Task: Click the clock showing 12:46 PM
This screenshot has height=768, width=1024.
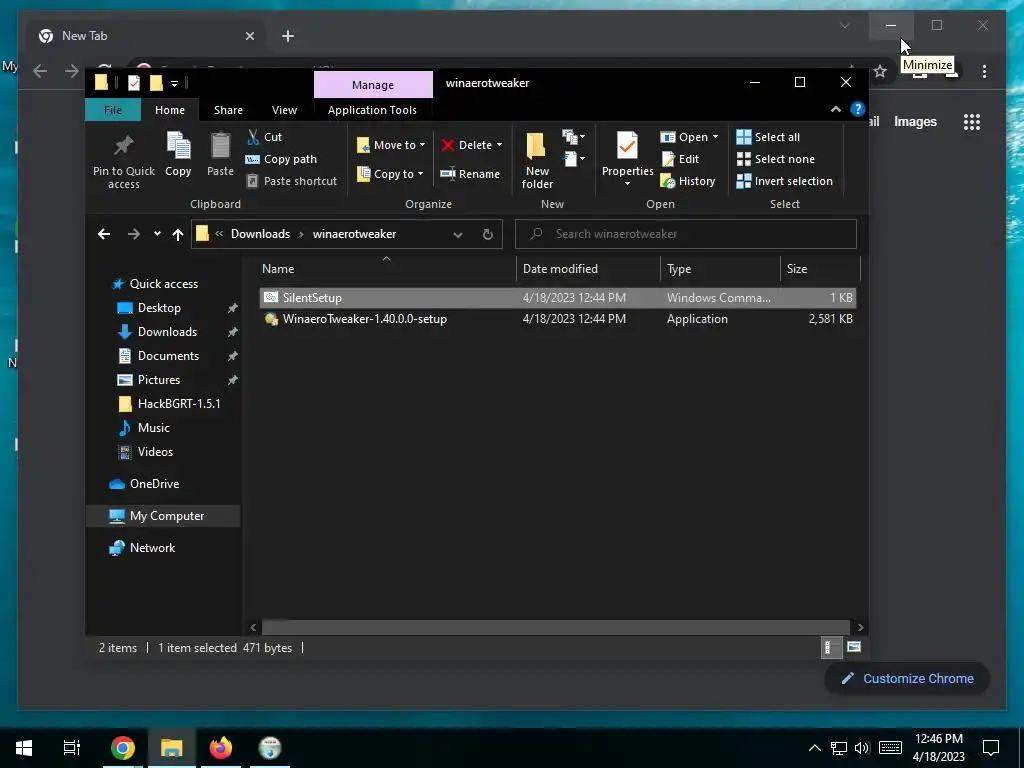Action: (938, 739)
